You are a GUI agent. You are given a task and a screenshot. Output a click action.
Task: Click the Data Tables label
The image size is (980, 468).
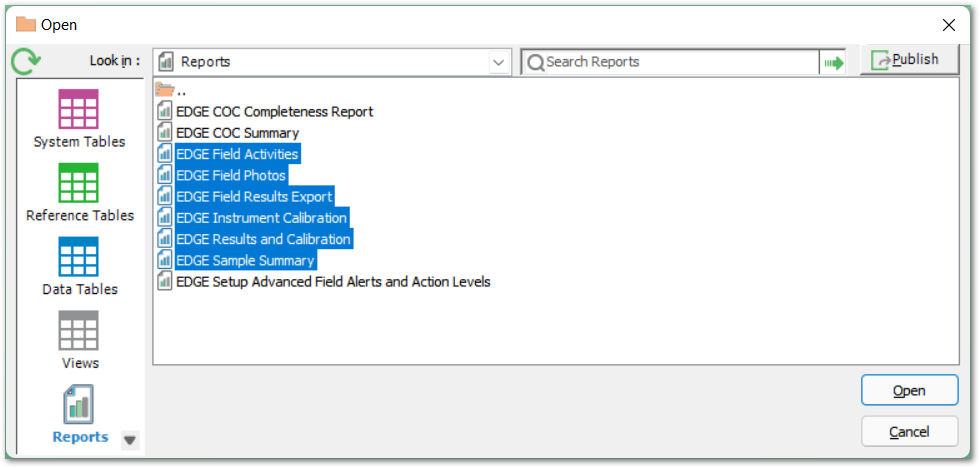pos(80,289)
